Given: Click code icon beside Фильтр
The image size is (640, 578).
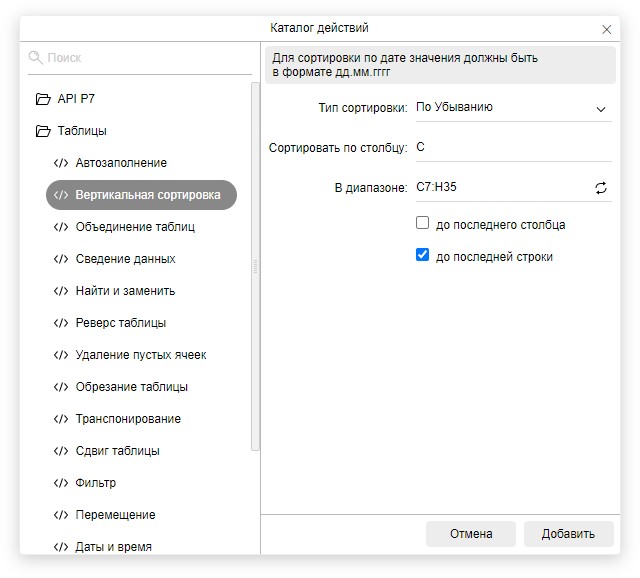Looking at the screenshot, I should coord(60,483).
